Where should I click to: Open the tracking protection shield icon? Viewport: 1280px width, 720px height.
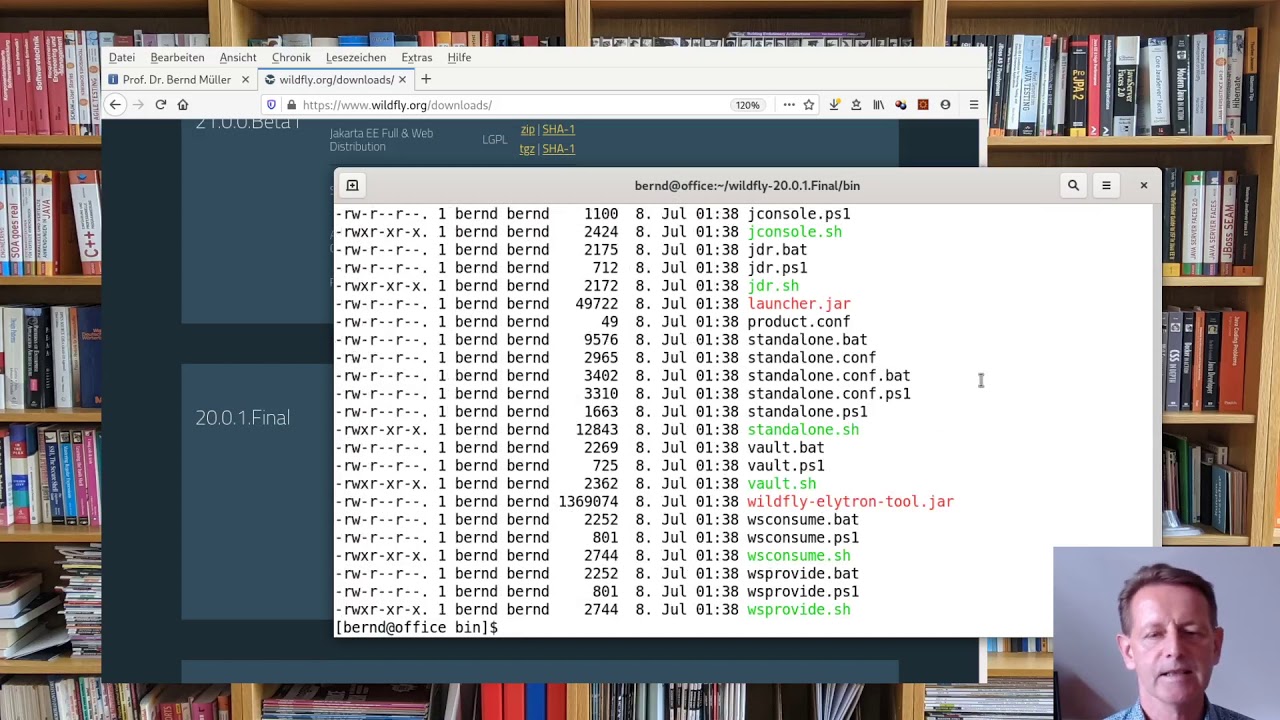[271, 105]
